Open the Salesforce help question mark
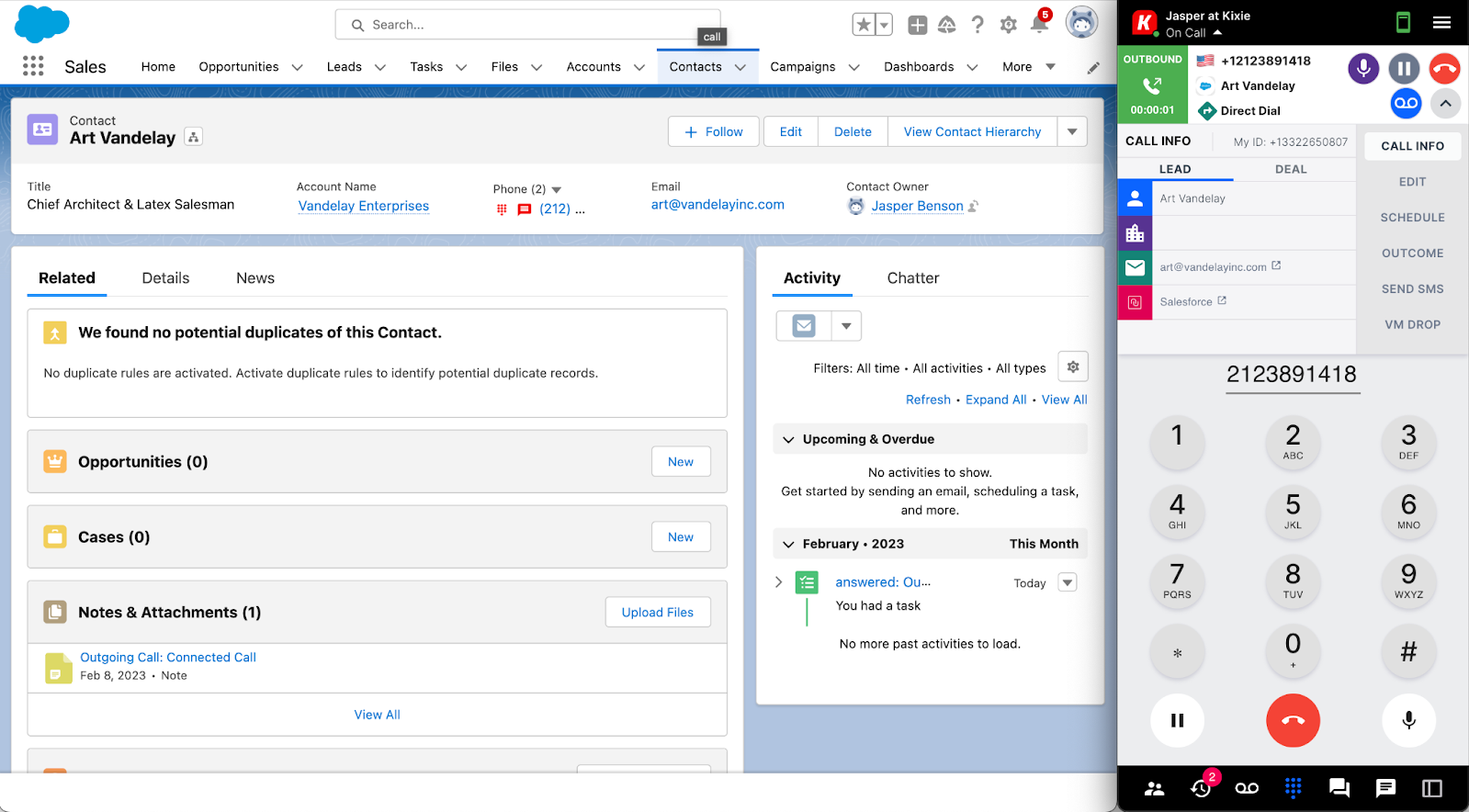The image size is (1469, 812). pos(977,25)
